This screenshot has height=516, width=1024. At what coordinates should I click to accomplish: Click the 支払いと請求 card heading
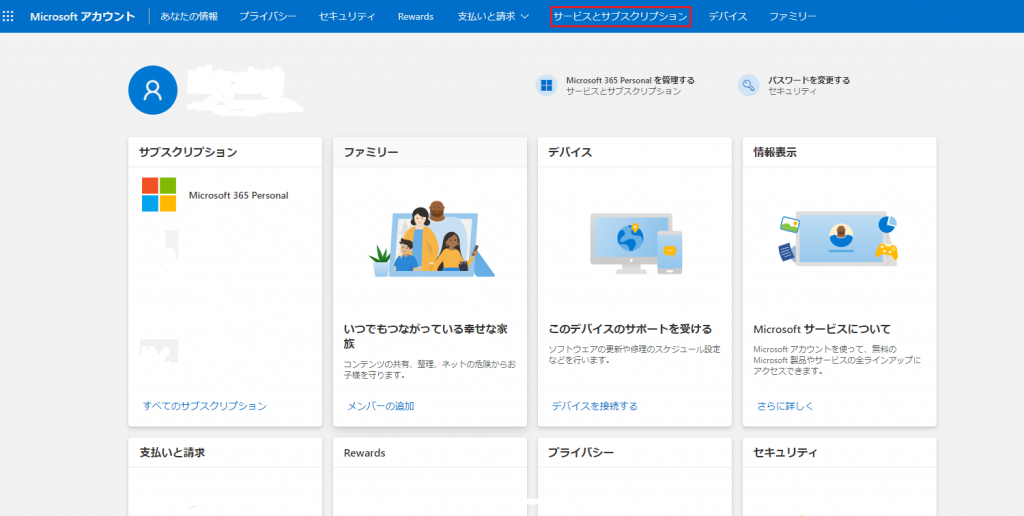point(172,452)
